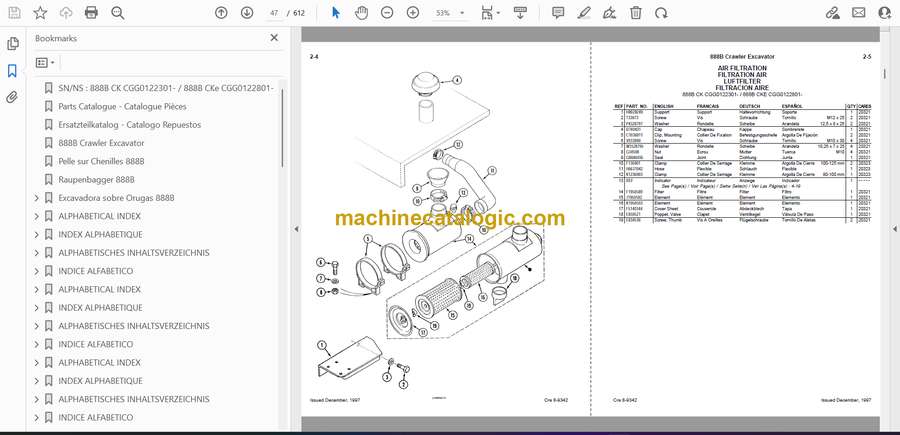Open the Attachments paperclip panel
This screenshot has height=435, width=900.
point(12,97)
